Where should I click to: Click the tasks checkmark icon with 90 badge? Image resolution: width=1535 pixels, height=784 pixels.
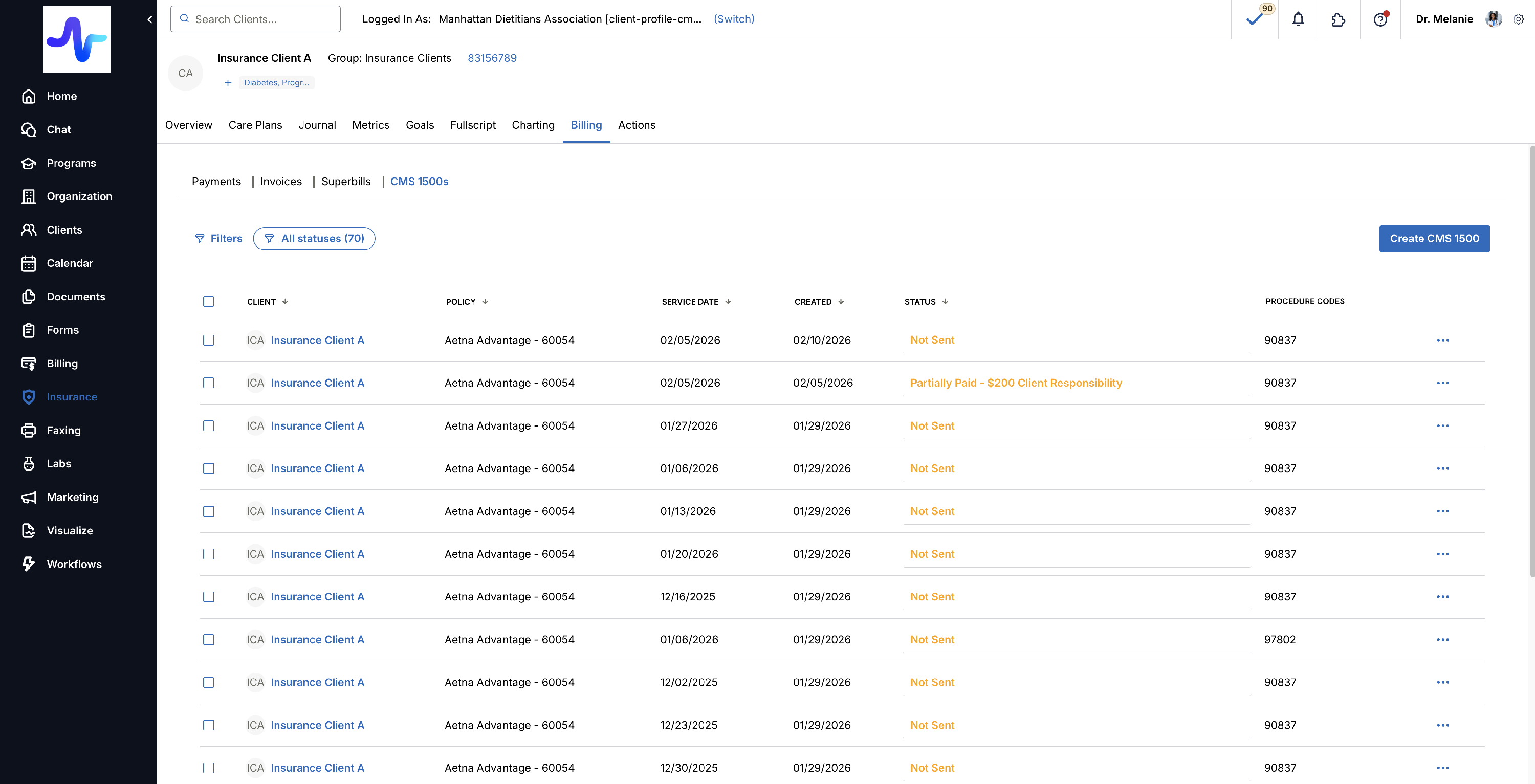click(x=1254, y=19)
